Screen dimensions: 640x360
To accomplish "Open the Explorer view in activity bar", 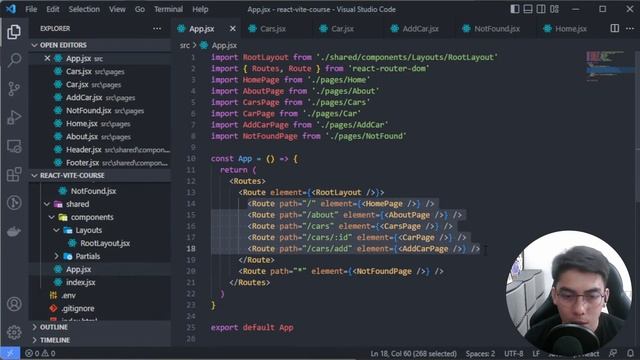I will pyautogui.click(x=14, y=31).
